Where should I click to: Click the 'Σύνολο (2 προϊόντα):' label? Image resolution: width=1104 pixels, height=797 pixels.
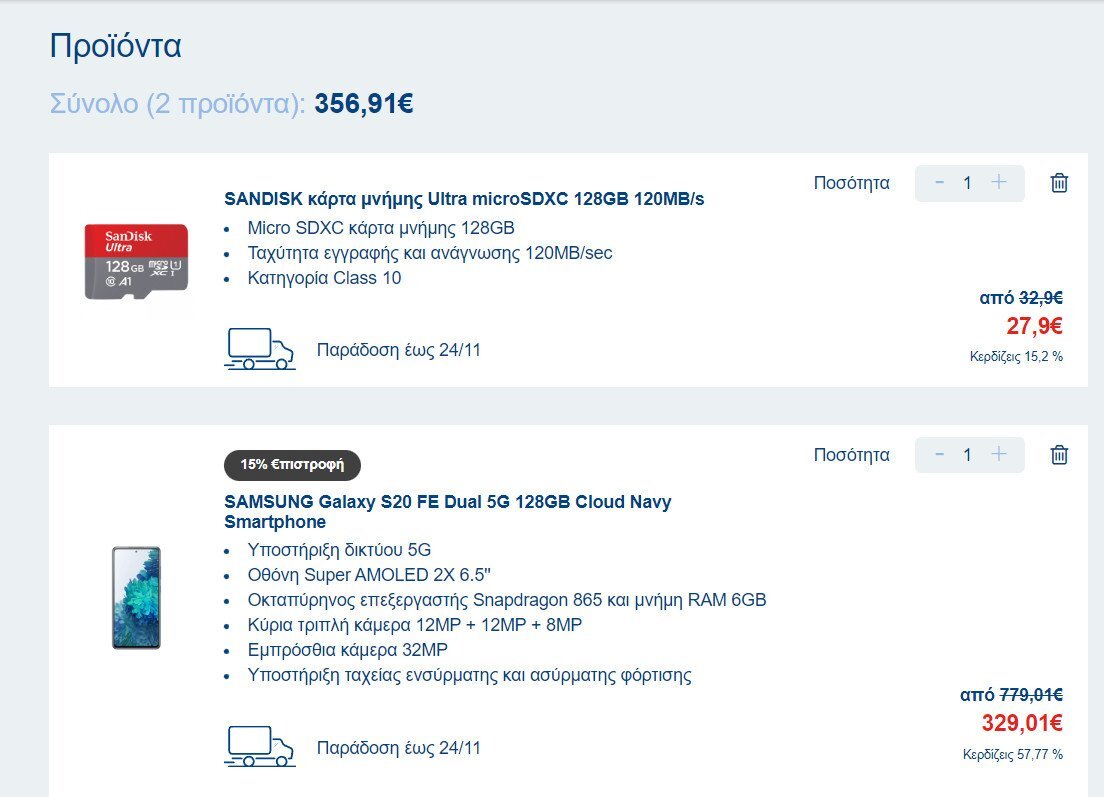click(177, 104)
